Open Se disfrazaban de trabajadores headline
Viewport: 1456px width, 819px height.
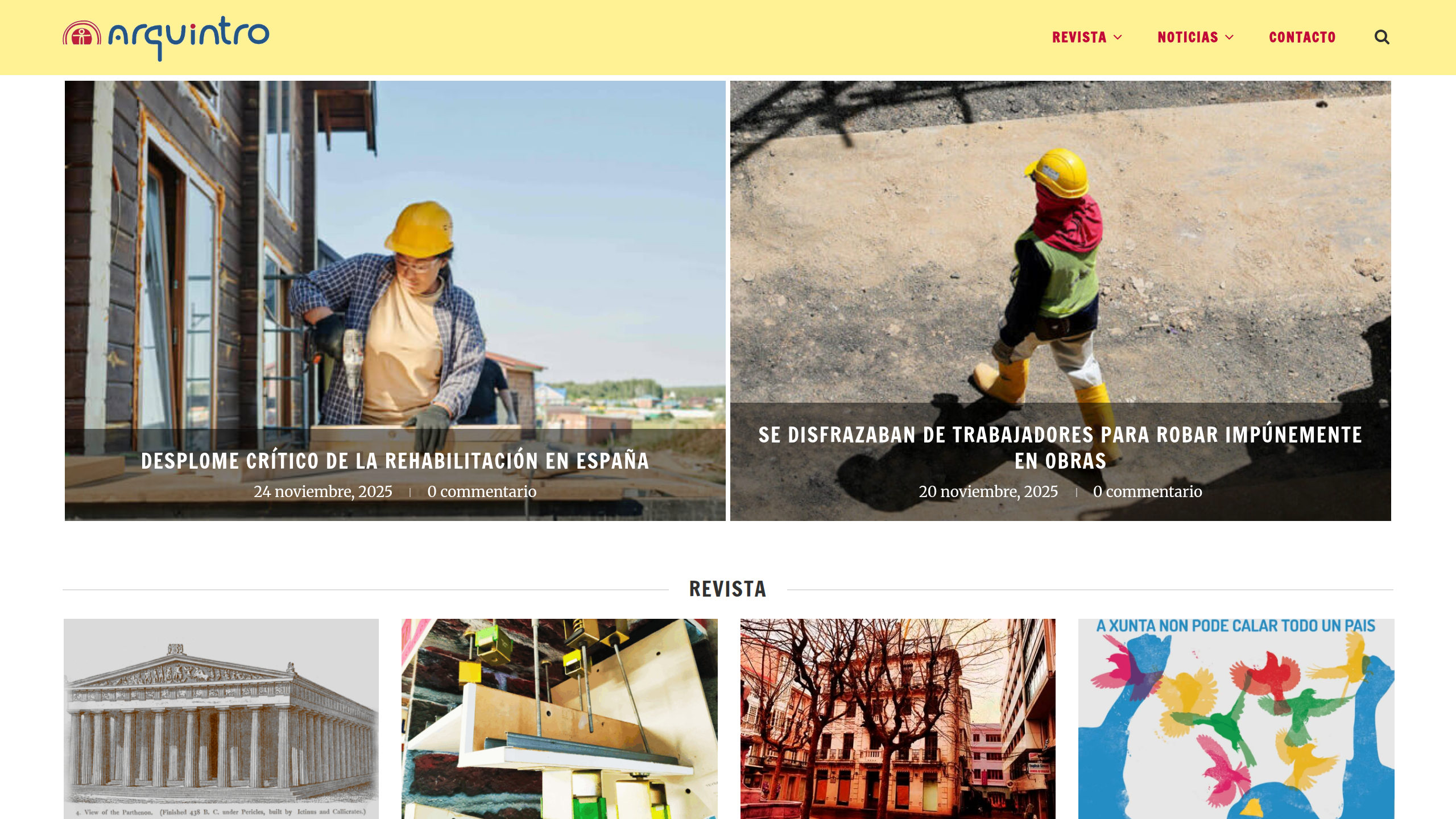[x=1060, y=448]
